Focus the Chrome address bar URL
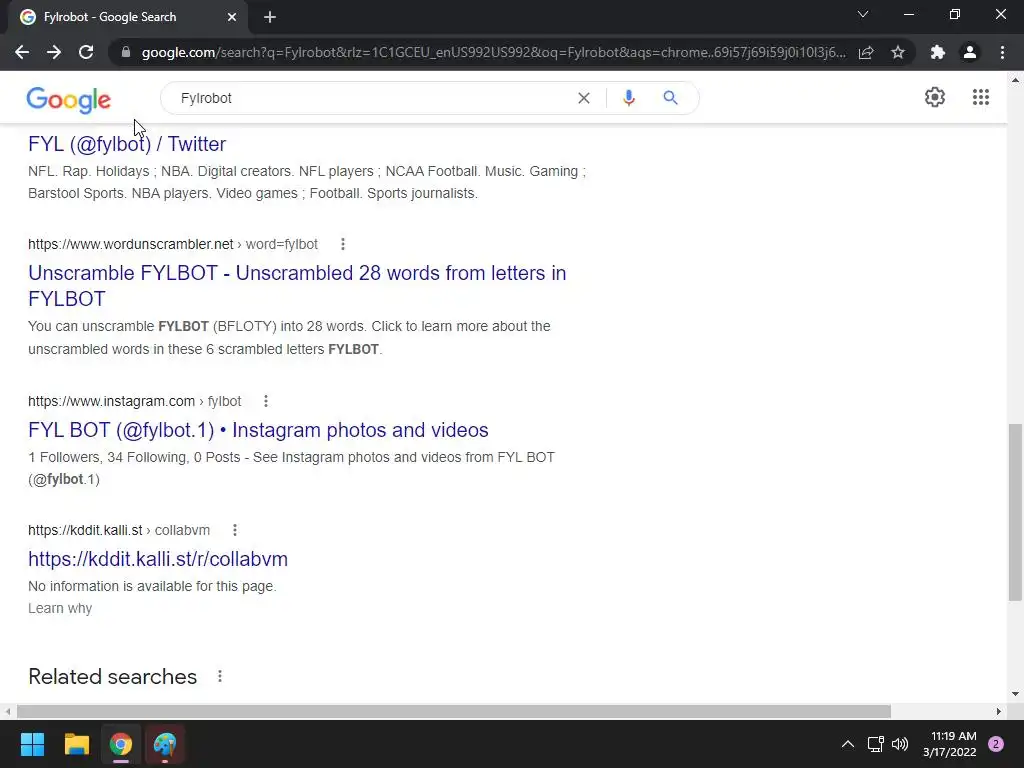The width and height of the screenshot is (1024, 768). 493,52
